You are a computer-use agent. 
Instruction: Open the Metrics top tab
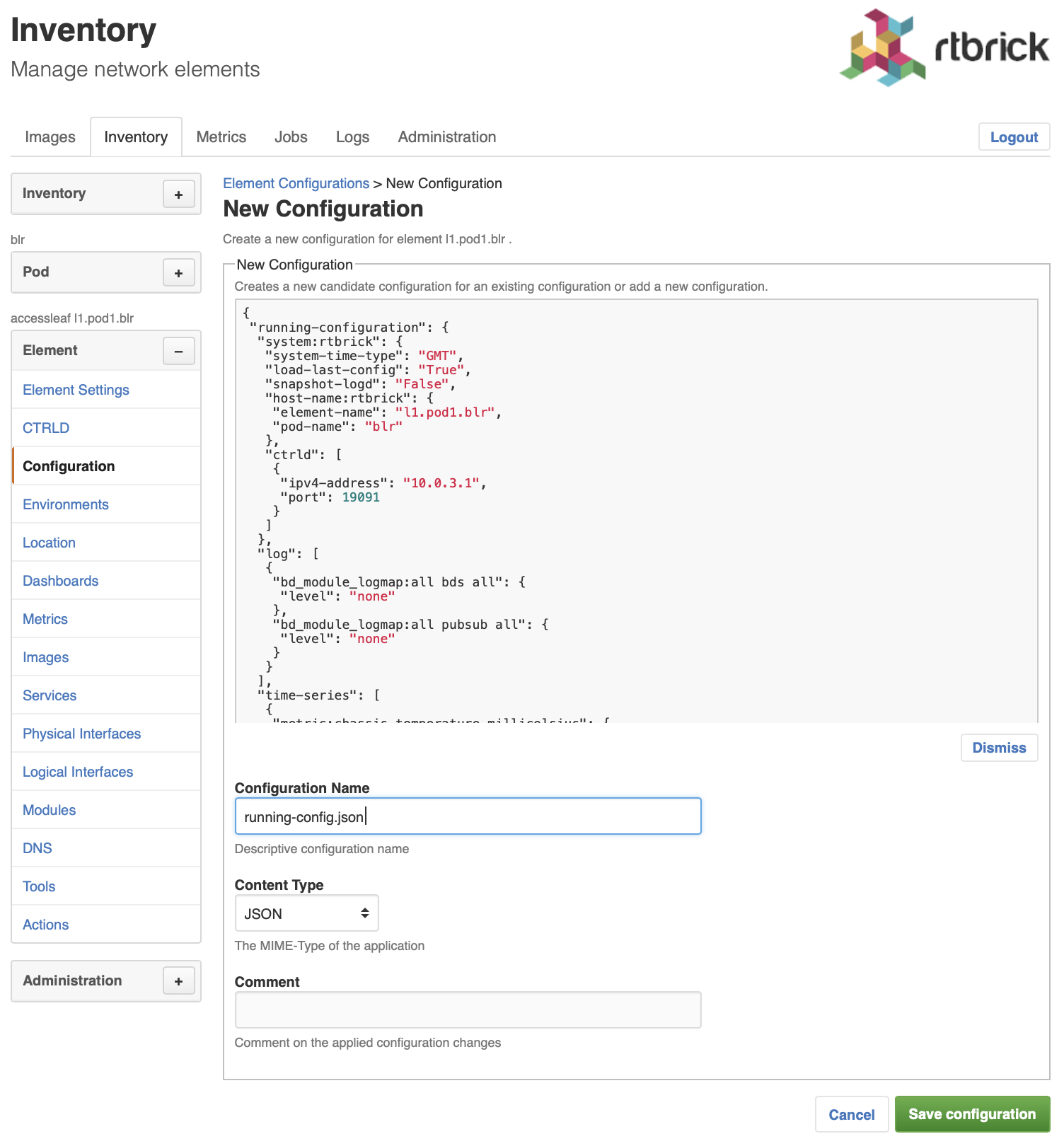[221, 137]
